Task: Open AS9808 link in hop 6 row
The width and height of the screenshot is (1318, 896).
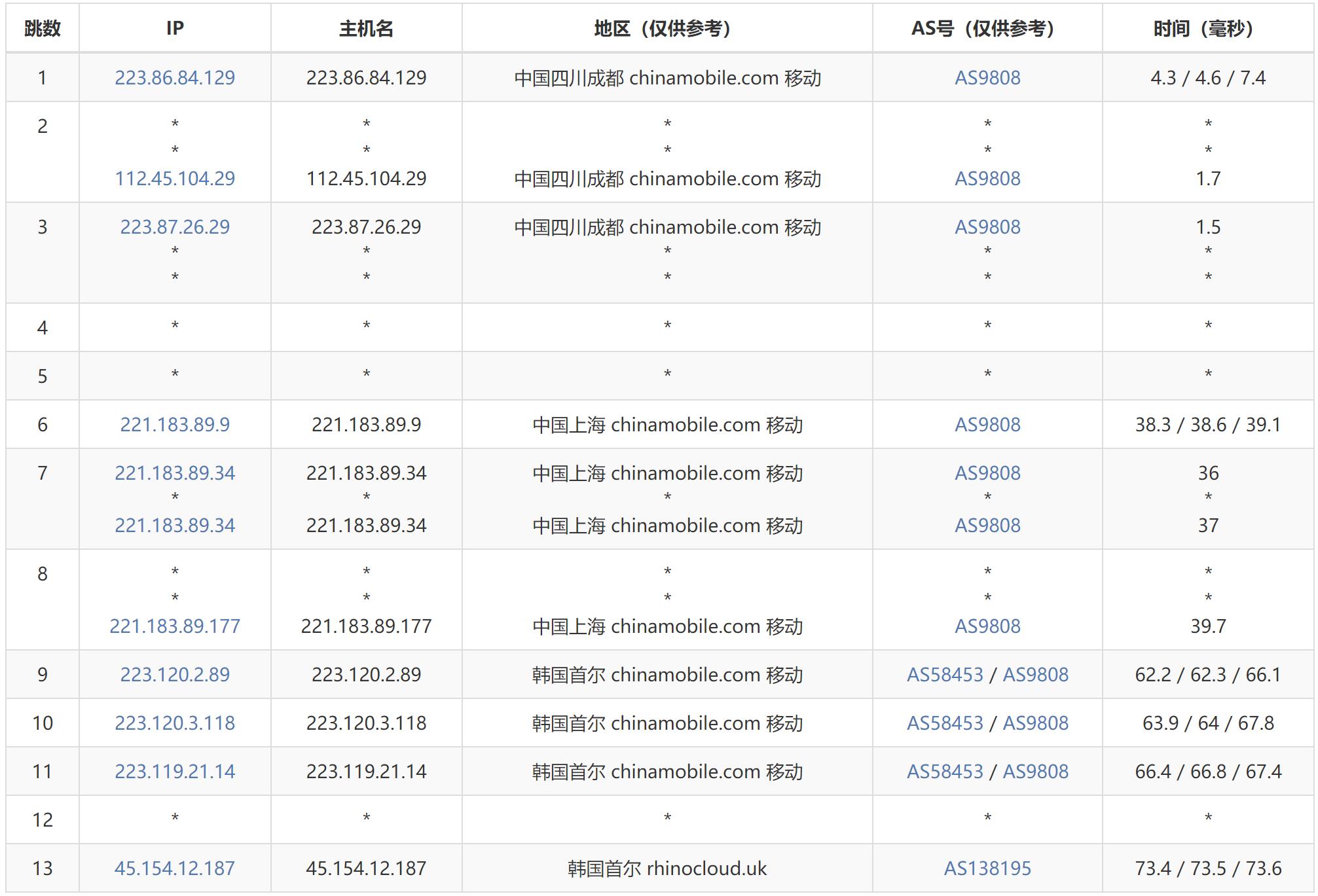Action: (x=987, y=425)
